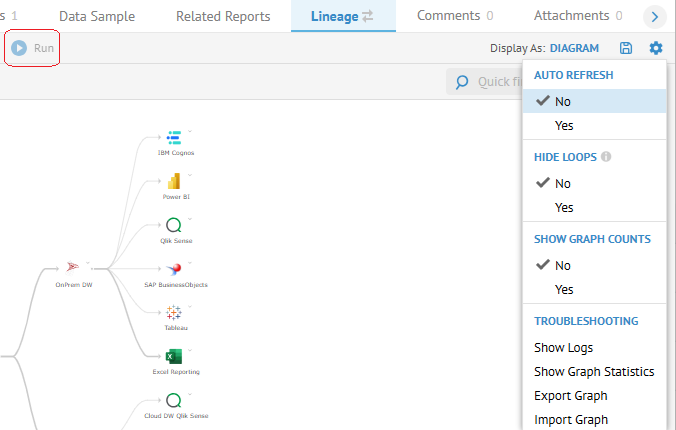Viewport: 676px width, 430px height.
Task: Click the Tableau node icon
Action: [x=174, y=312]
